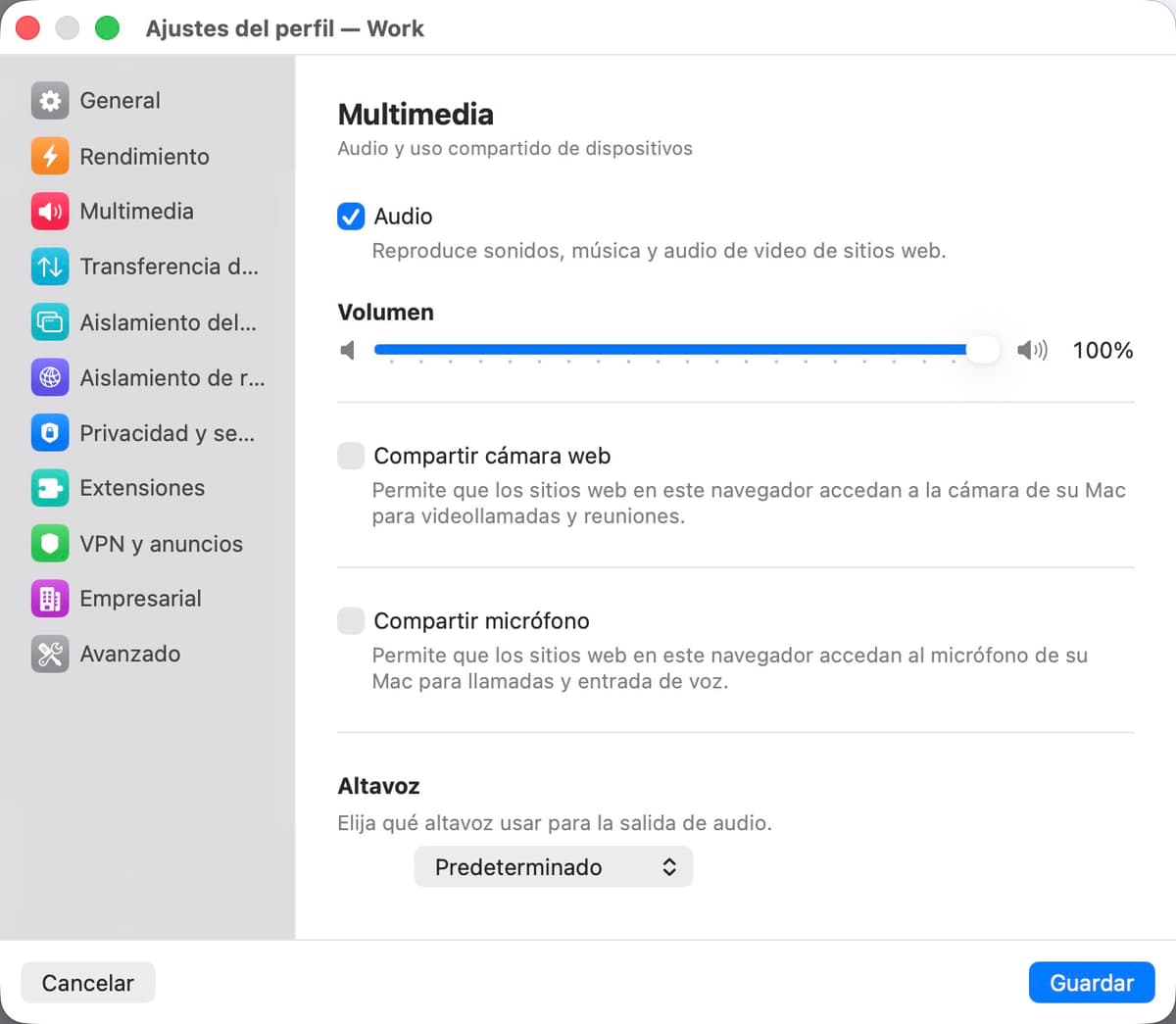
Task: Open VPN y anuncios section
Action: pyautogui.click(x=149, y=543)
